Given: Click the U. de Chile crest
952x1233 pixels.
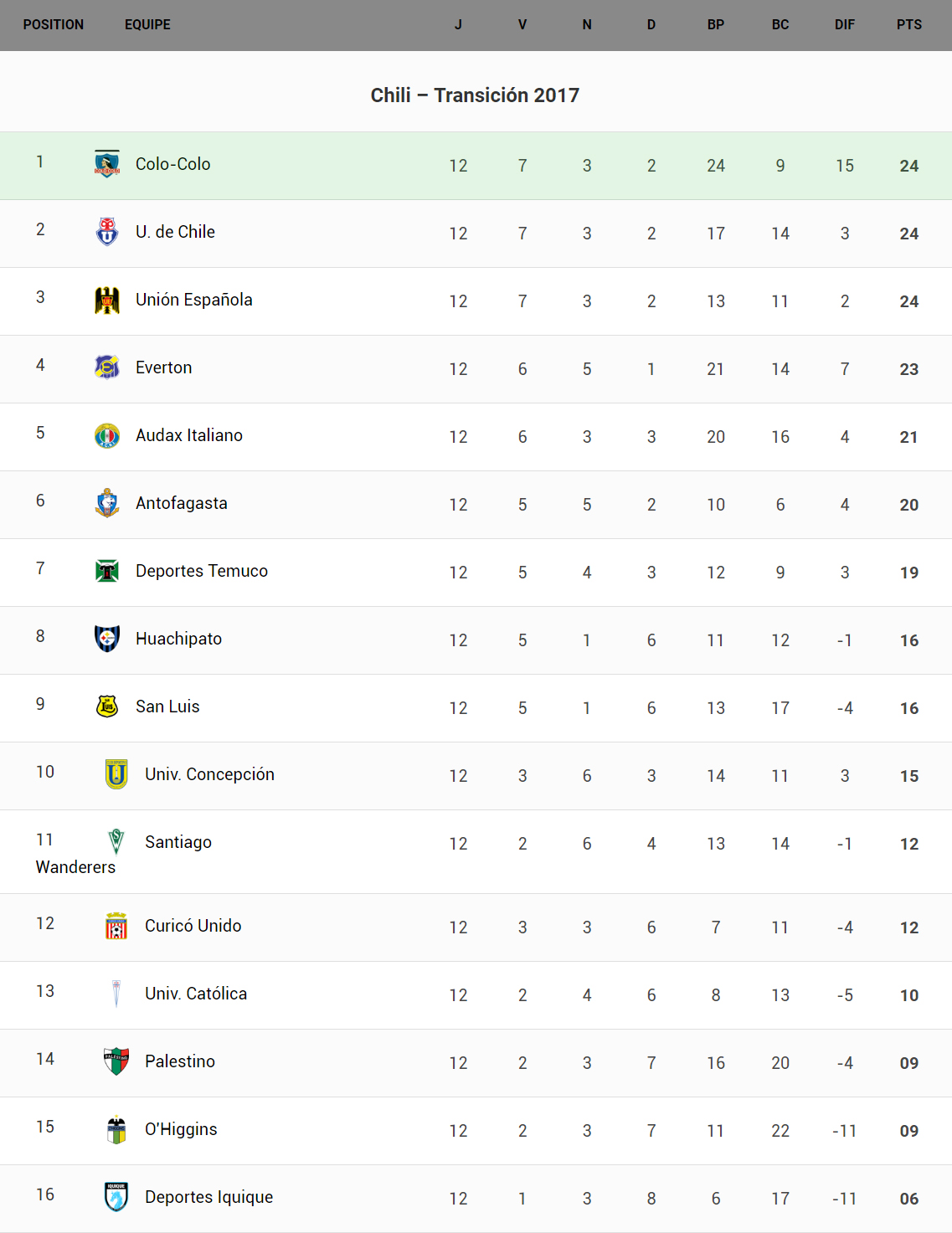Looking at the screenshot, I should point(107,232).
